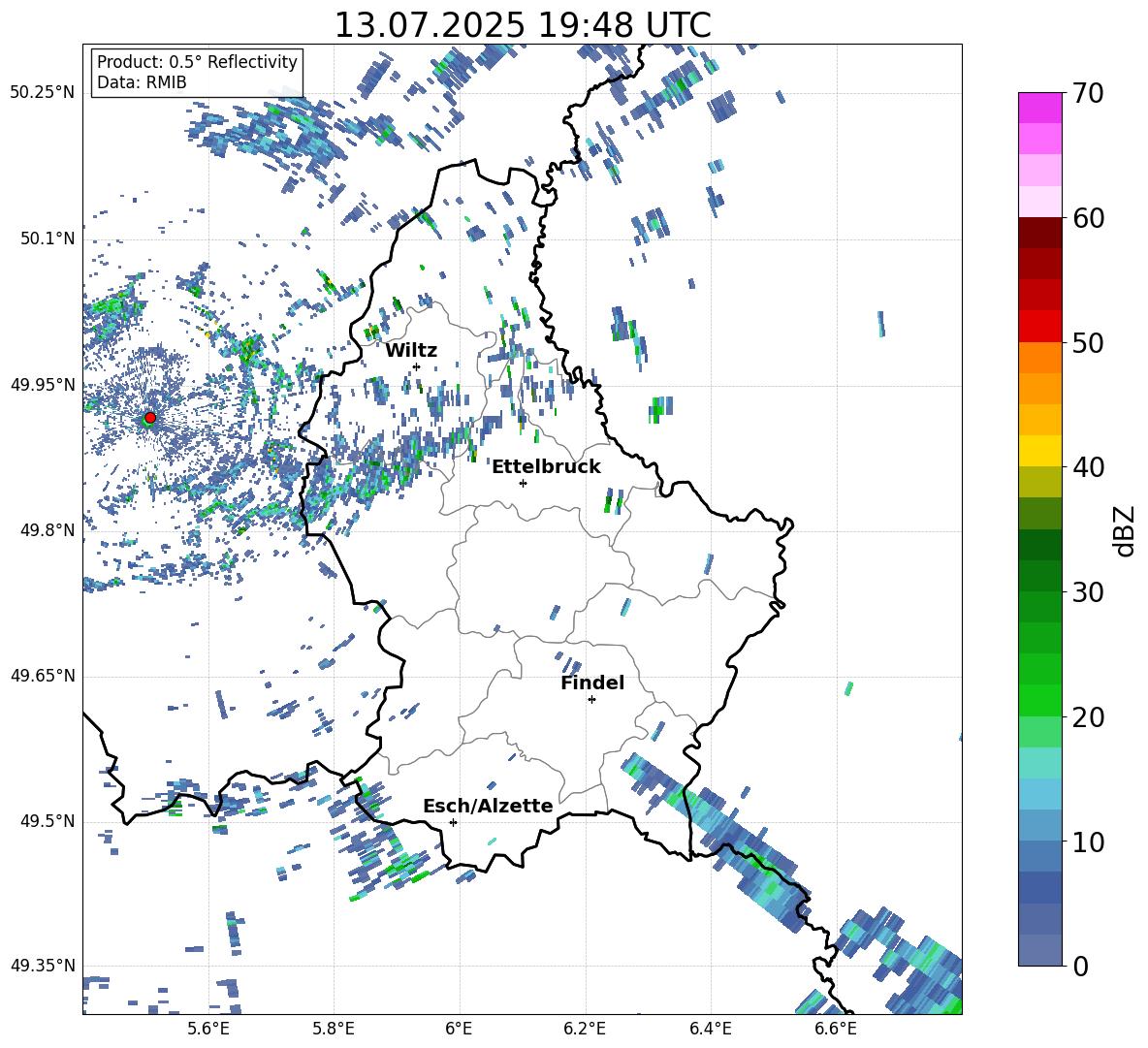Click the 49.5°N latitude label

tap(48, 821)
